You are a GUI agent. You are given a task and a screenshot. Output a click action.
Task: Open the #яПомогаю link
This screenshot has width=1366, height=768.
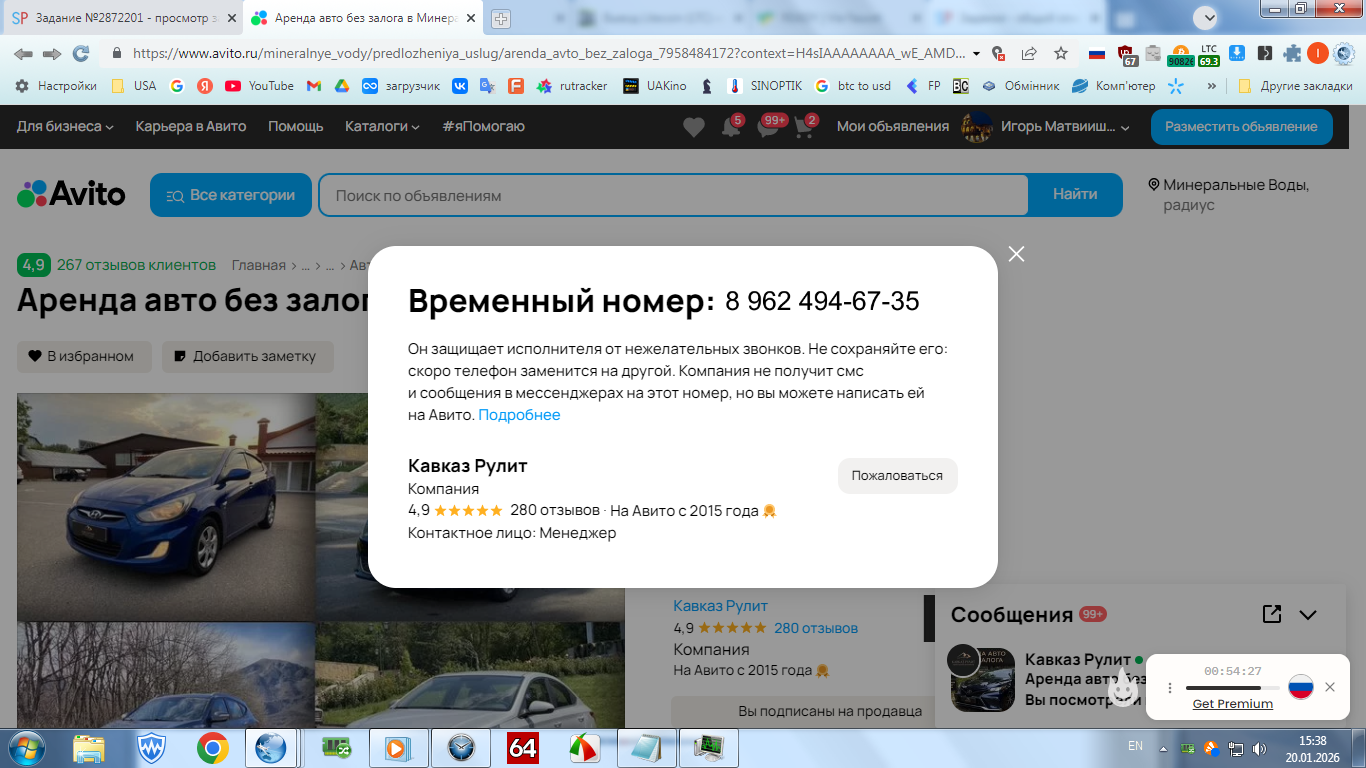click(483, 127)
